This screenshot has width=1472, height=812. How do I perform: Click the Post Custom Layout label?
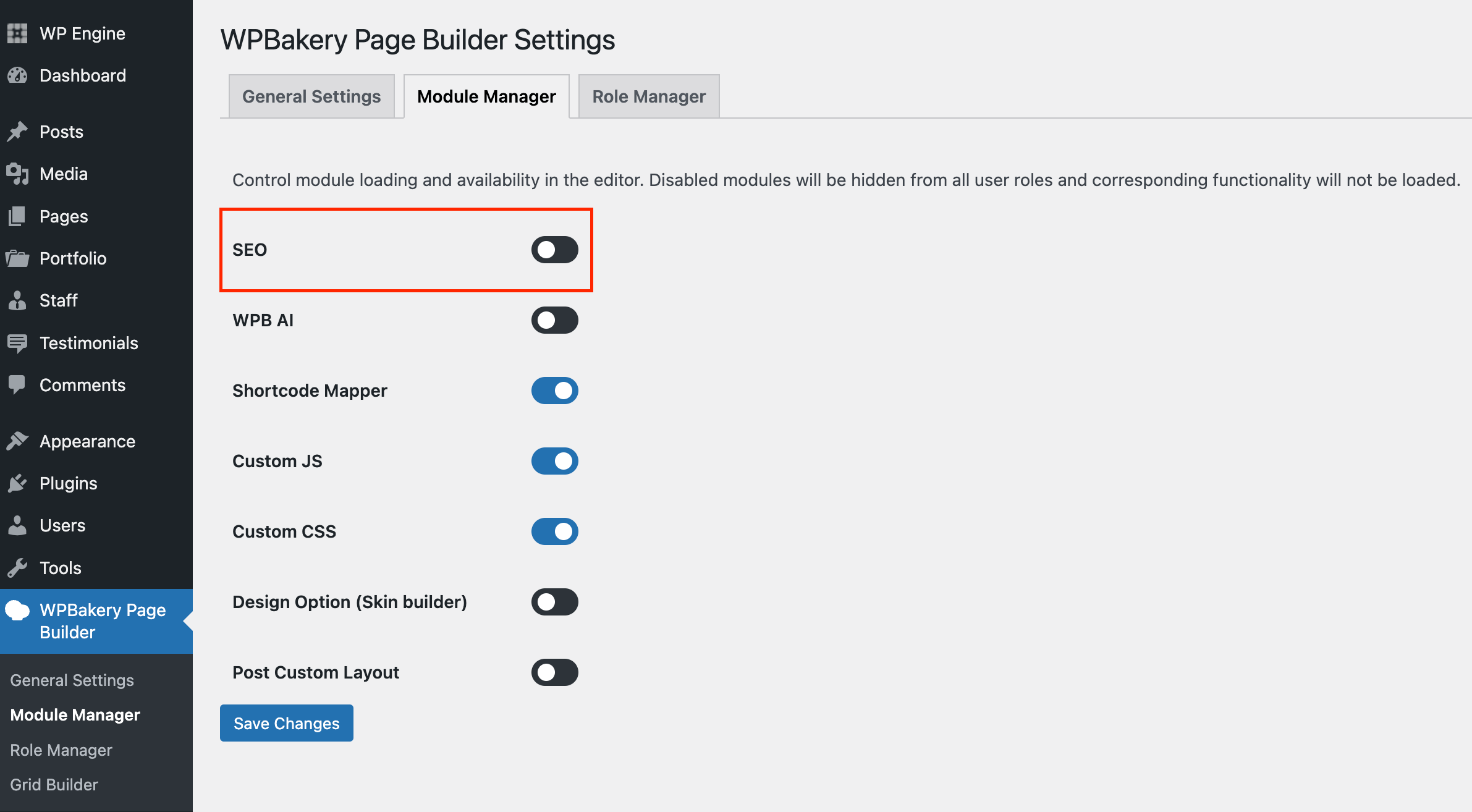(x=316, y=672)
